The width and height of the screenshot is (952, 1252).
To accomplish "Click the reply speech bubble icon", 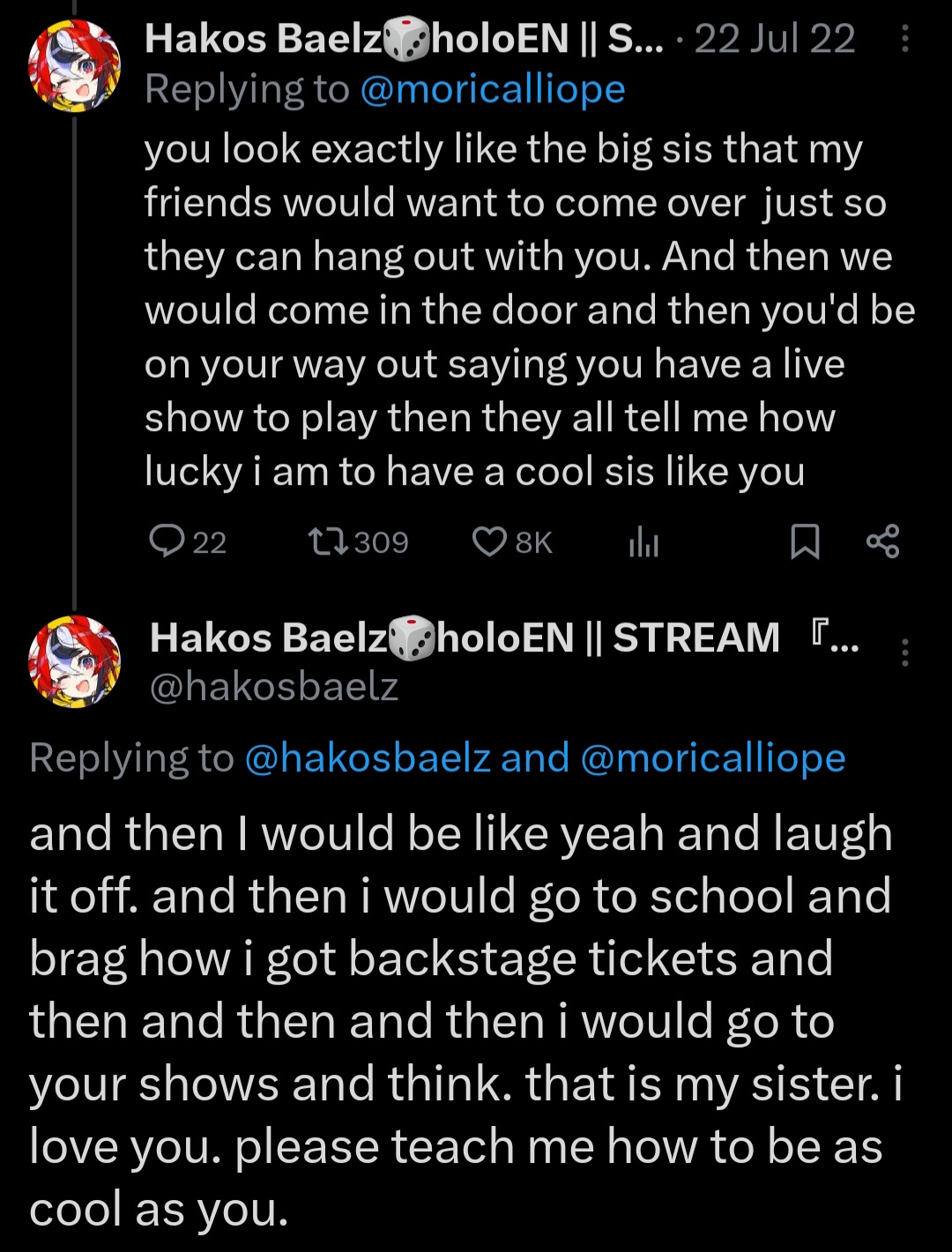I will click(167, 541).
